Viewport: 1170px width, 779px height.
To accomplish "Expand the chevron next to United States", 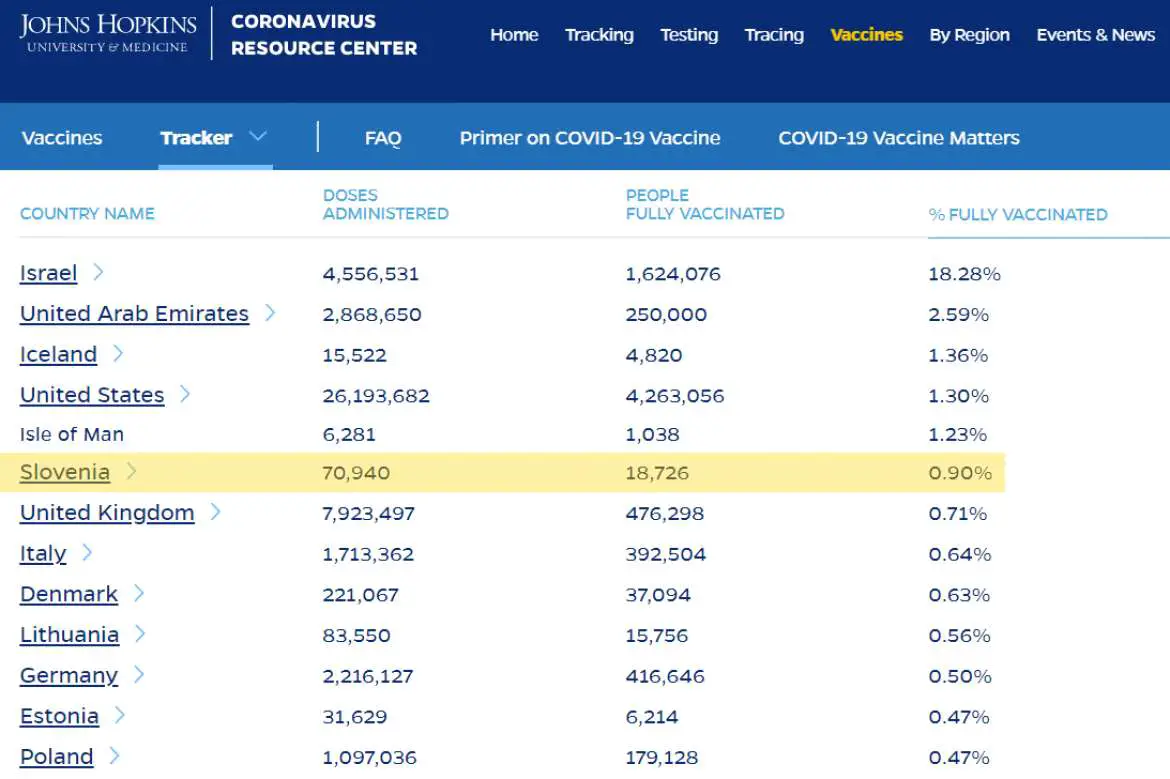I will [x=185, y=393].
